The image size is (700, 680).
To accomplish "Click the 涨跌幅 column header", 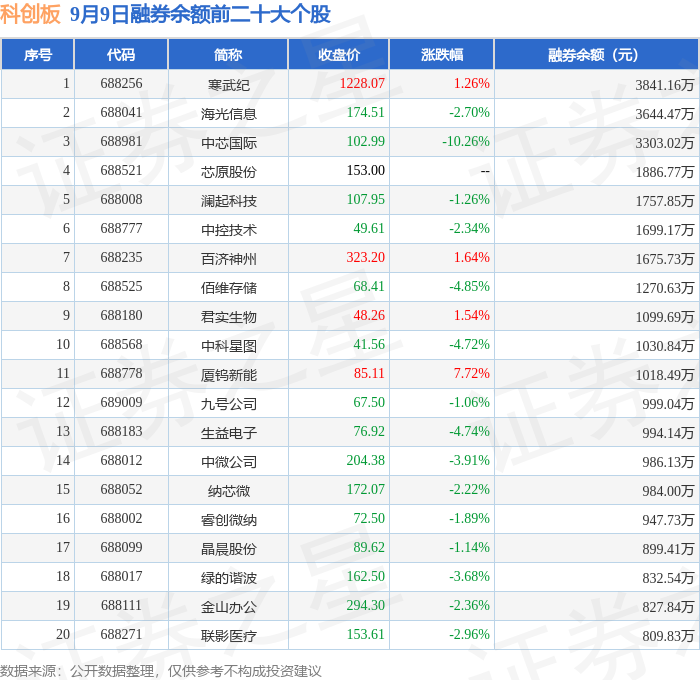I will [x=442, y=54].
